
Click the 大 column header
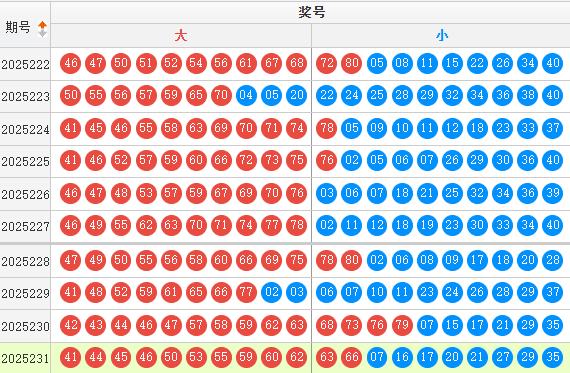[x=181, y=36]
